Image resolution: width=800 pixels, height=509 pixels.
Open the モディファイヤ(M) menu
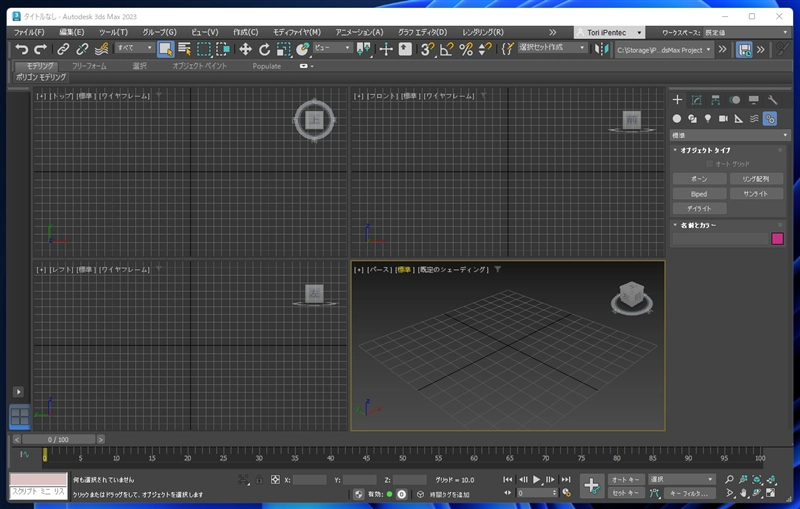(x=297, y=32)
